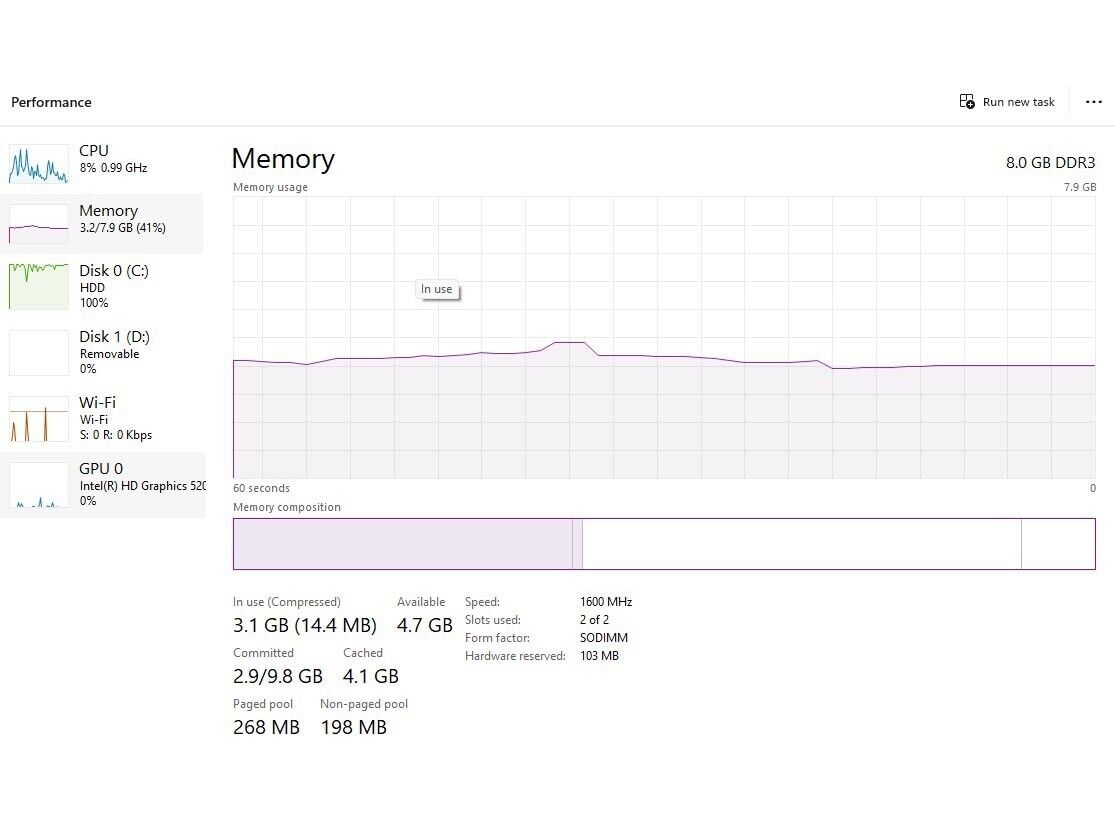Screen dimensions: 1115x837
Task: Select the Wi-Fi activity graph thumbnail
Action: [39, 418]
